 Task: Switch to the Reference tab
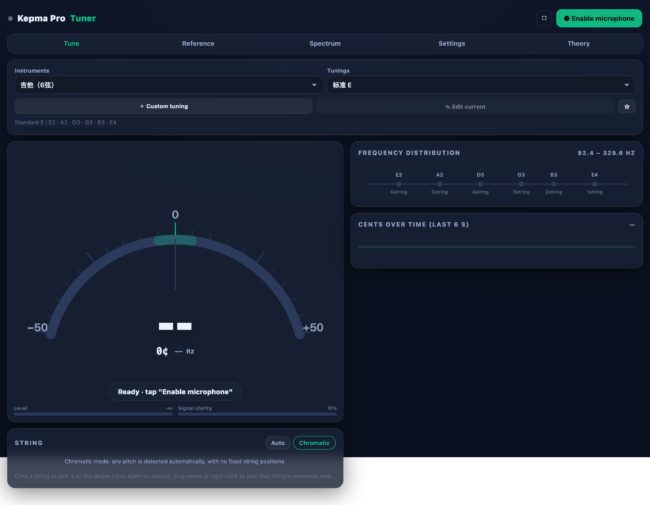click(198, 44)
